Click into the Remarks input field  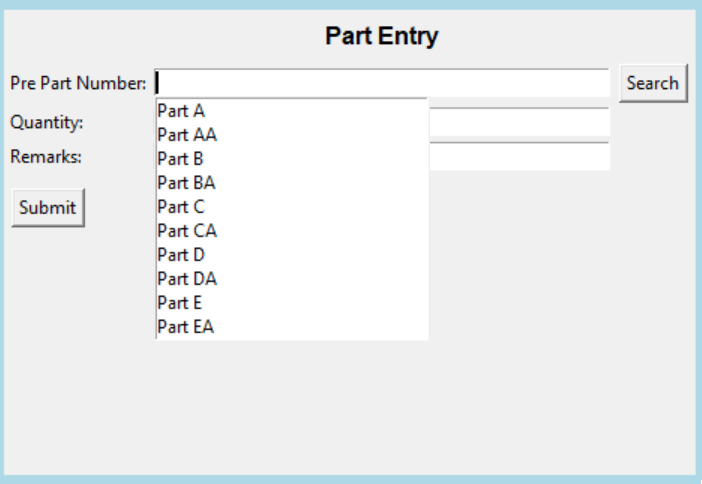click(519, 156)
